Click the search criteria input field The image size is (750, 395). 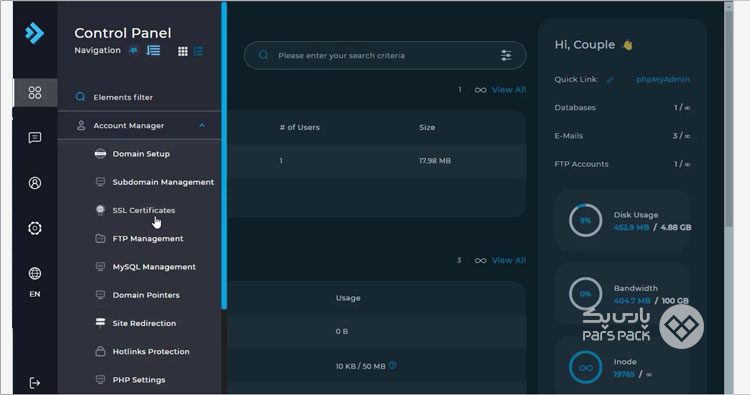[385, 55]
